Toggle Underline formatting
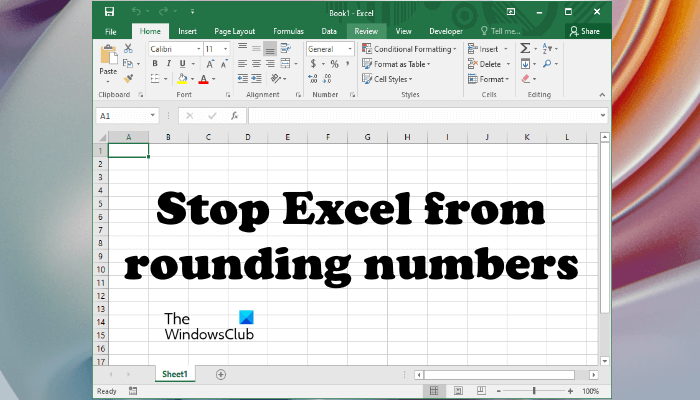The image size is (700, 400). [181, 63]
